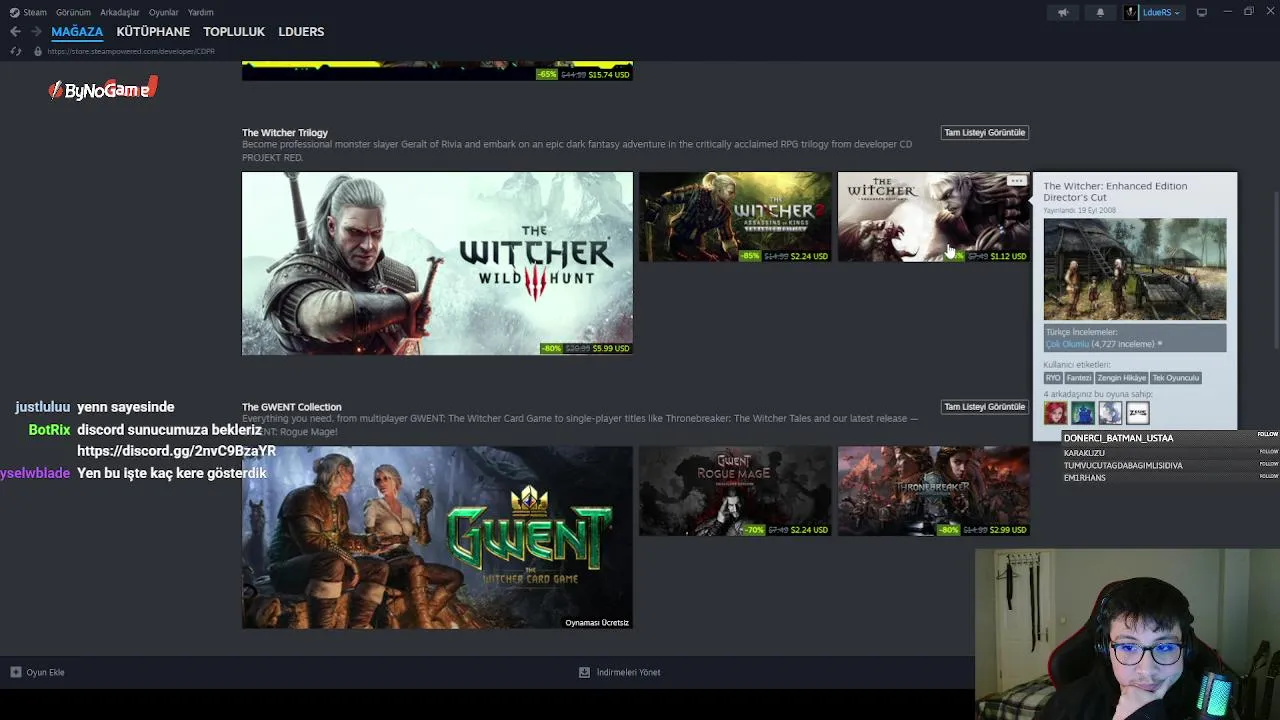Image resolution: width=1280 pixels, height=720 pixels.
Task: Click the LdueRS profile avatar
Action: pyautogui.click(x=1131, y=12)
